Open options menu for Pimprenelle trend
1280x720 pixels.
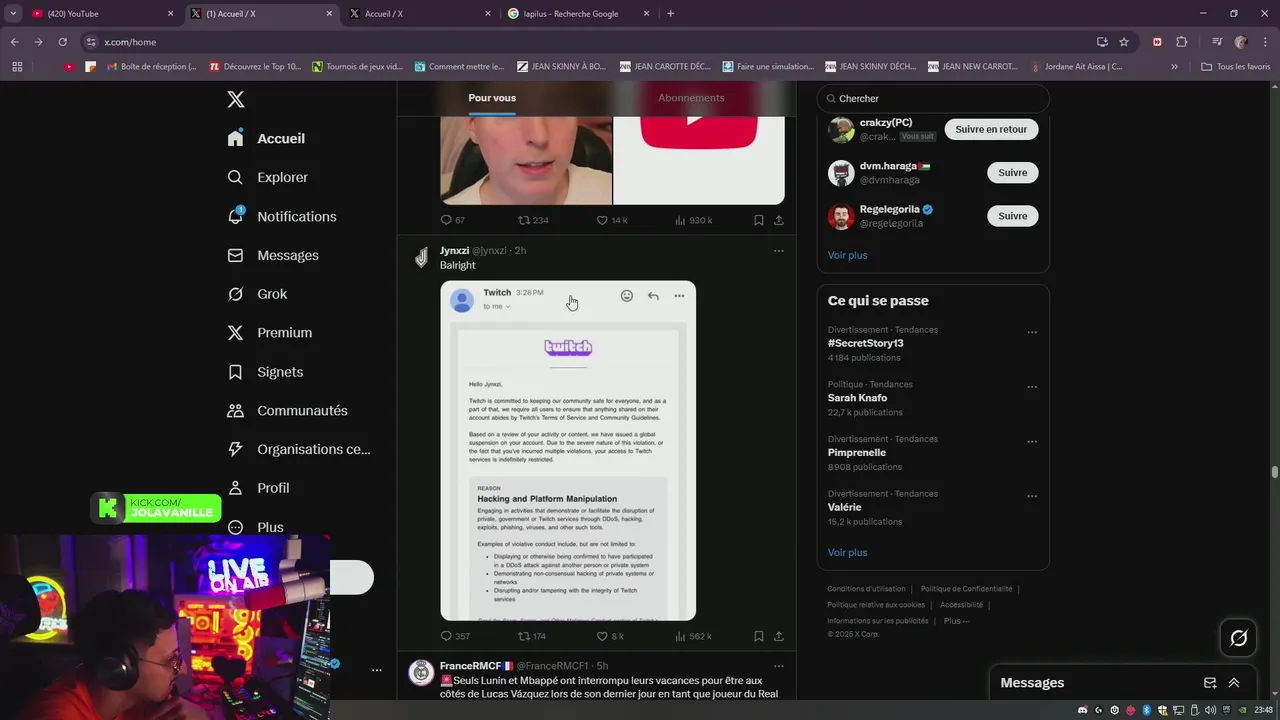pos(1032,441)
